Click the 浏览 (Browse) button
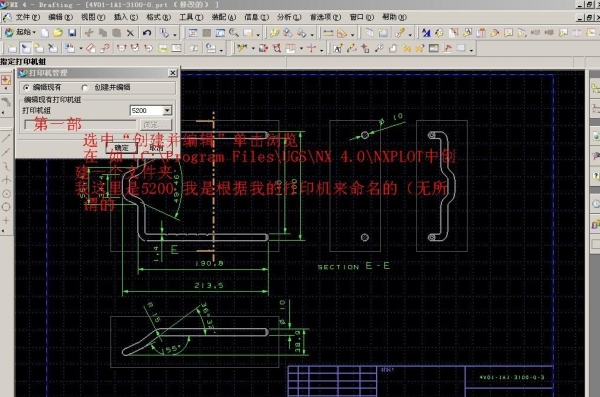Viewport: 600px width, 397px height. [x=156, y=125]
